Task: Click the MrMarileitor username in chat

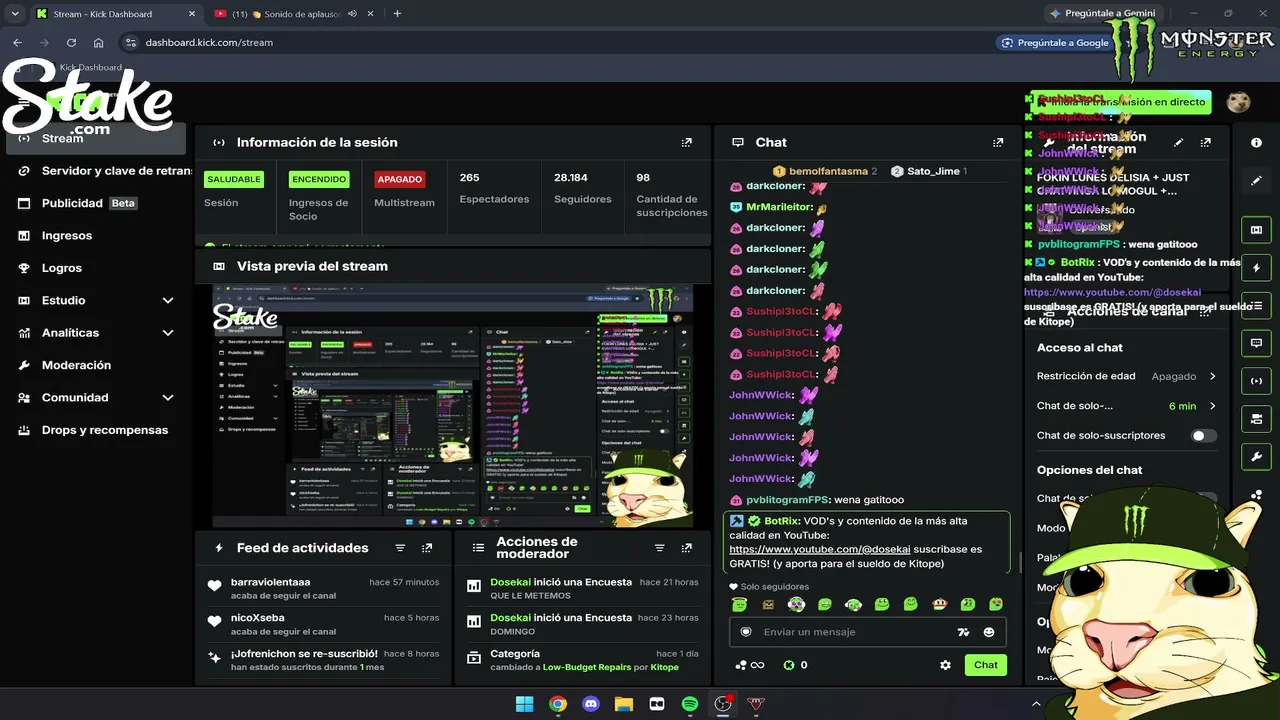Action: (x=779, y=207)
